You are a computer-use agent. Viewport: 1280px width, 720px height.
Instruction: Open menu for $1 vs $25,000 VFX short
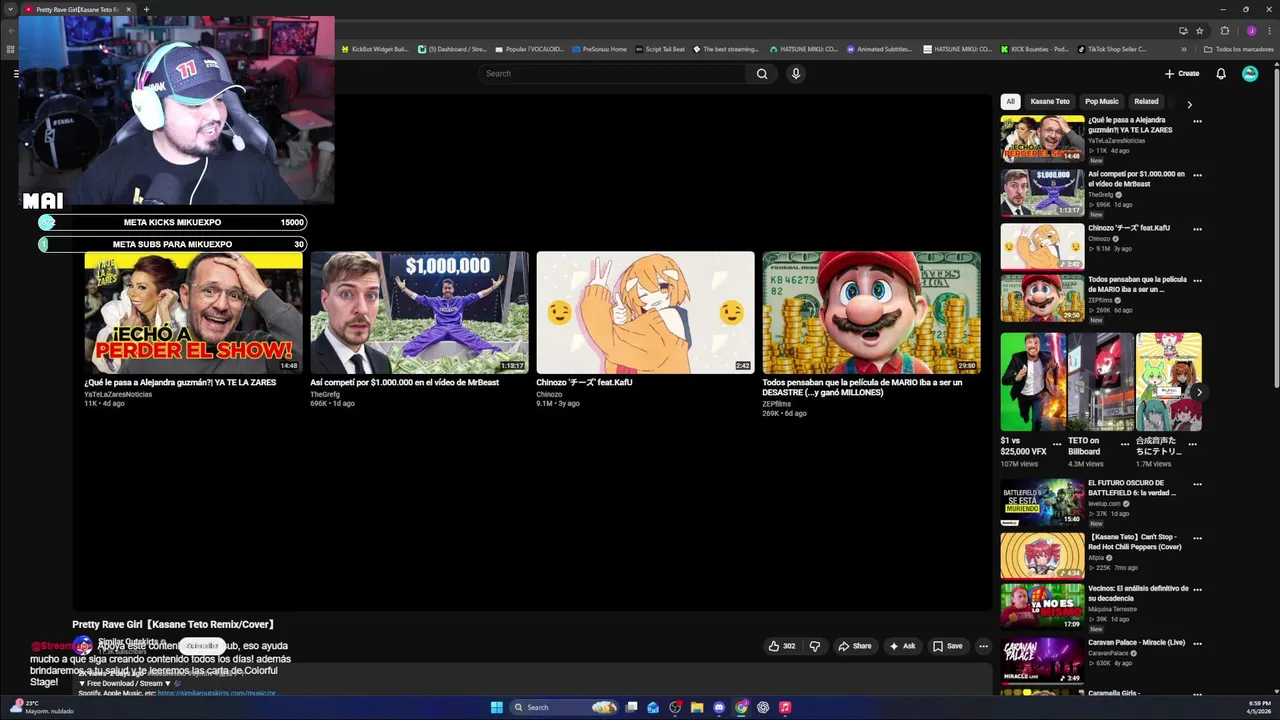pos(1057,443)
